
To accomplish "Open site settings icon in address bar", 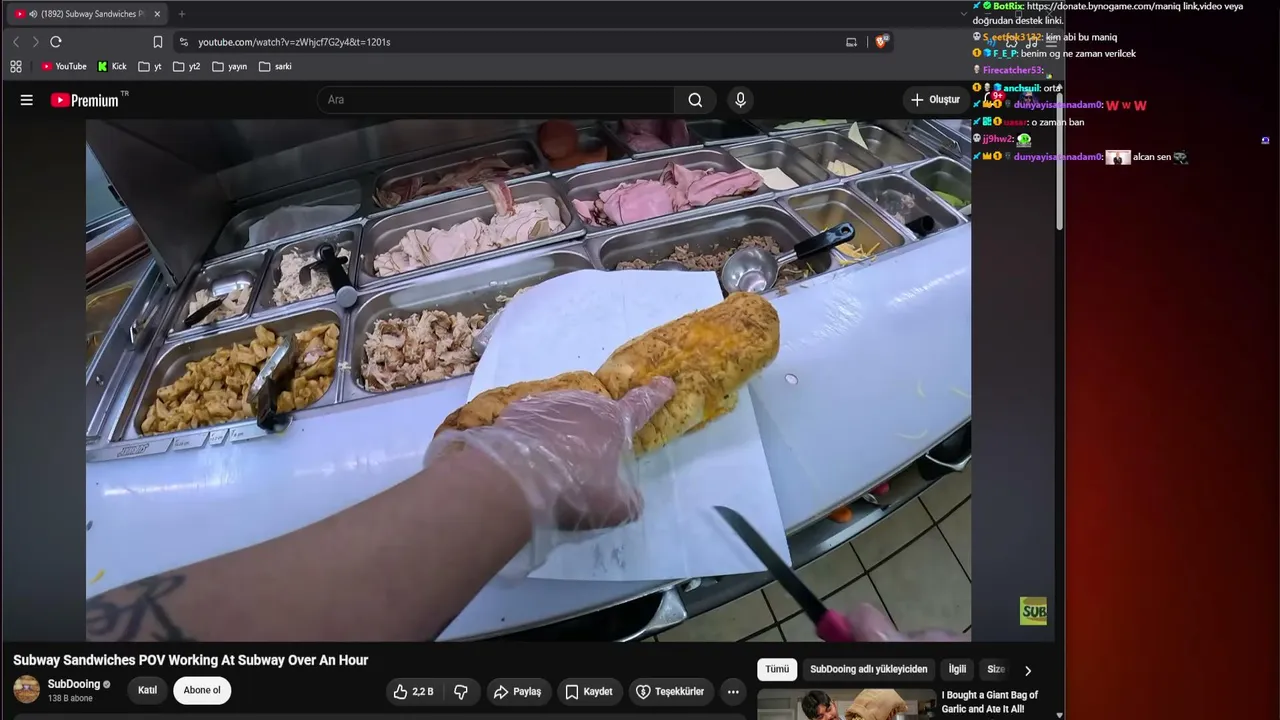I will pos(183,42).
